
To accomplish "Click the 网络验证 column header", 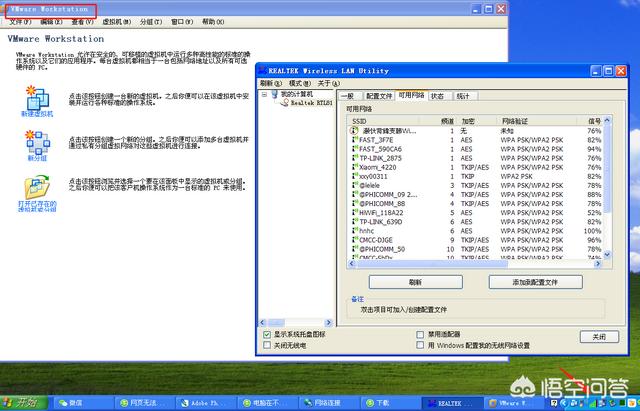I will 537,121.
